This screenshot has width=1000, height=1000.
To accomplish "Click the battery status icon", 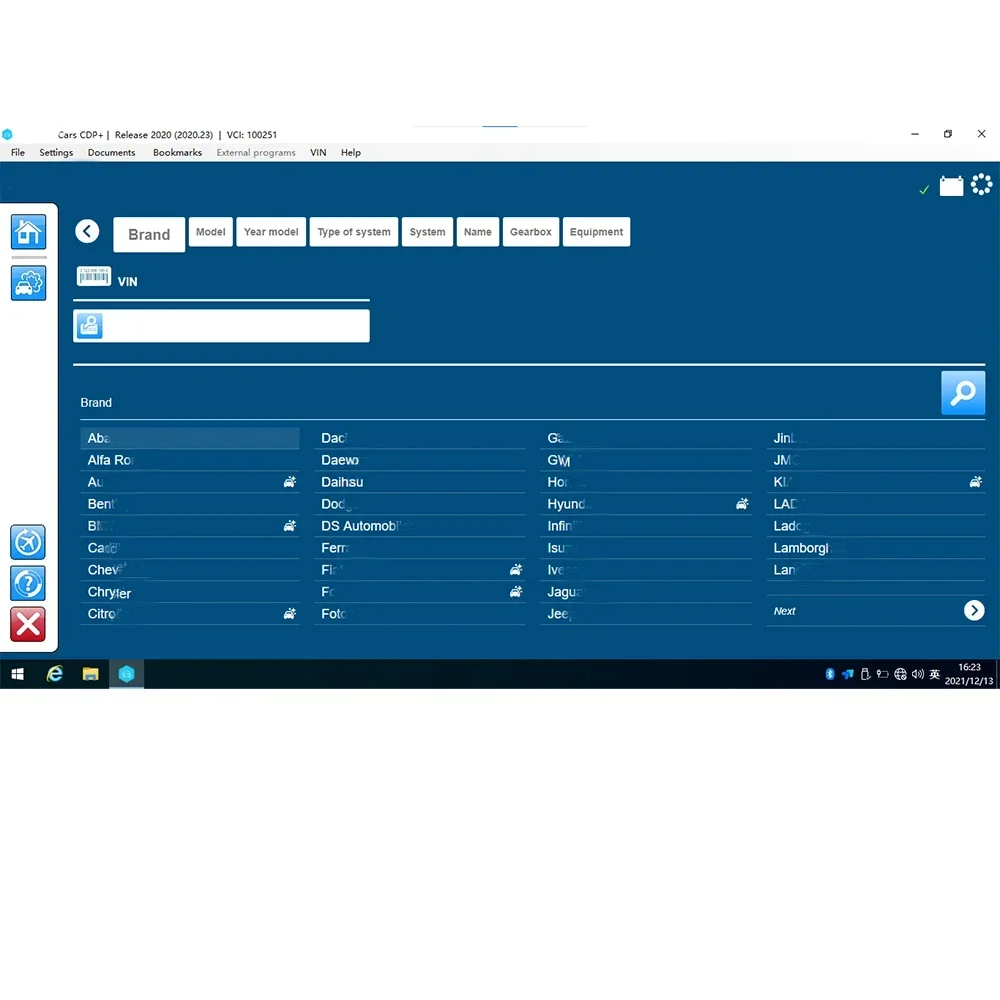I will click(x=951, y=186).
